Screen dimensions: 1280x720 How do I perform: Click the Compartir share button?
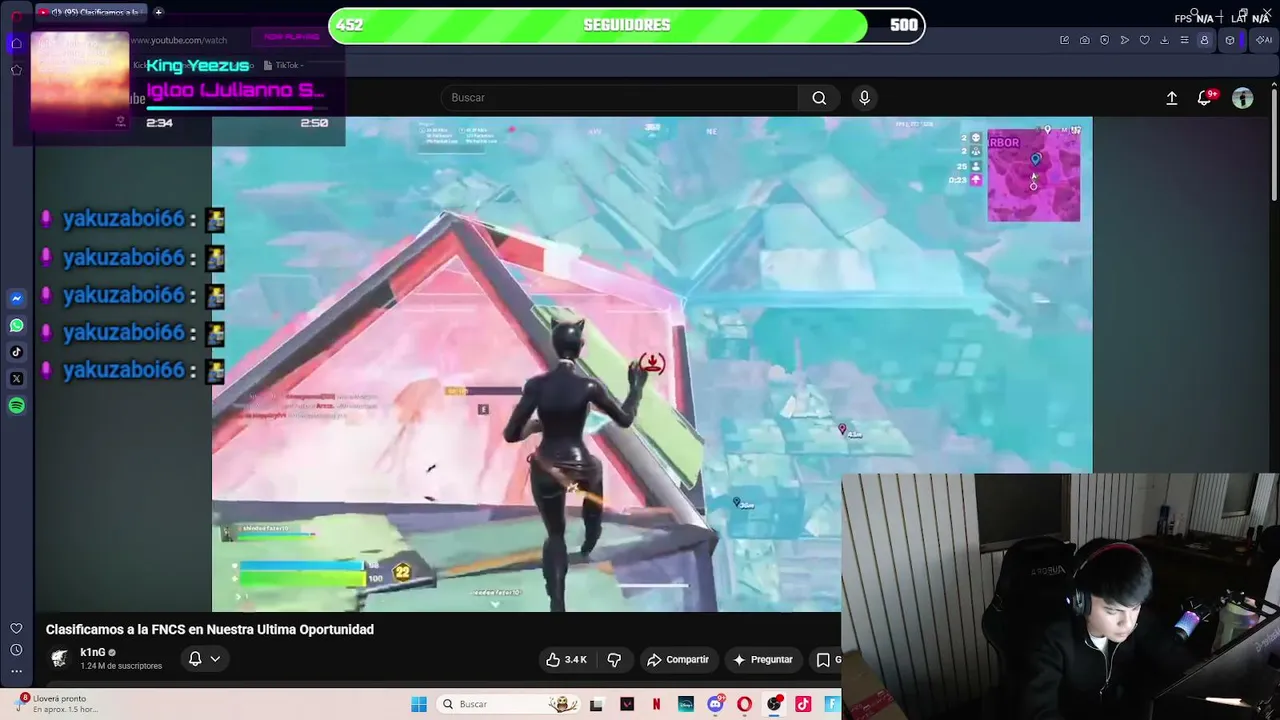(x=678, y=660)
